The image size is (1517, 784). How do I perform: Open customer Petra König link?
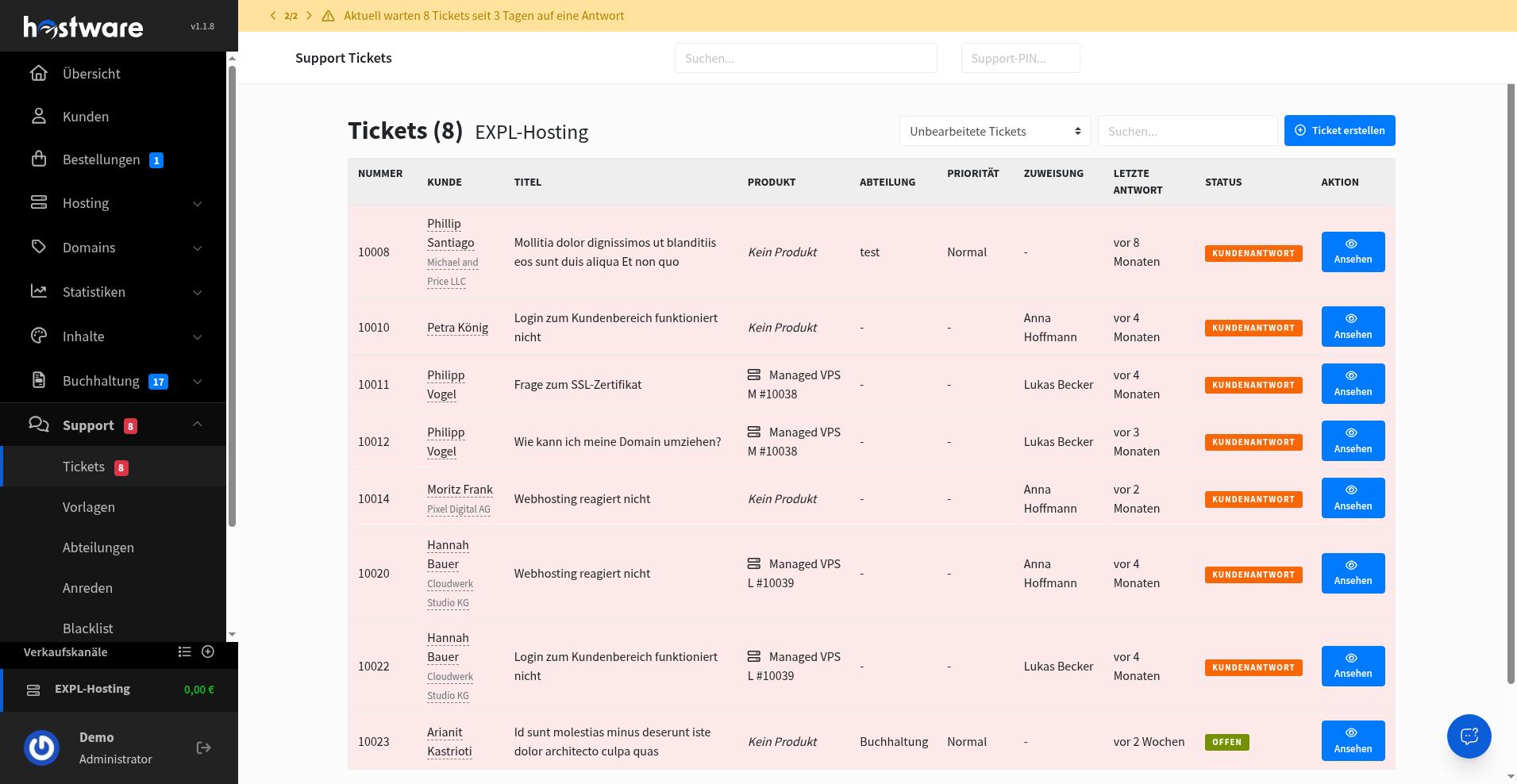457,327
